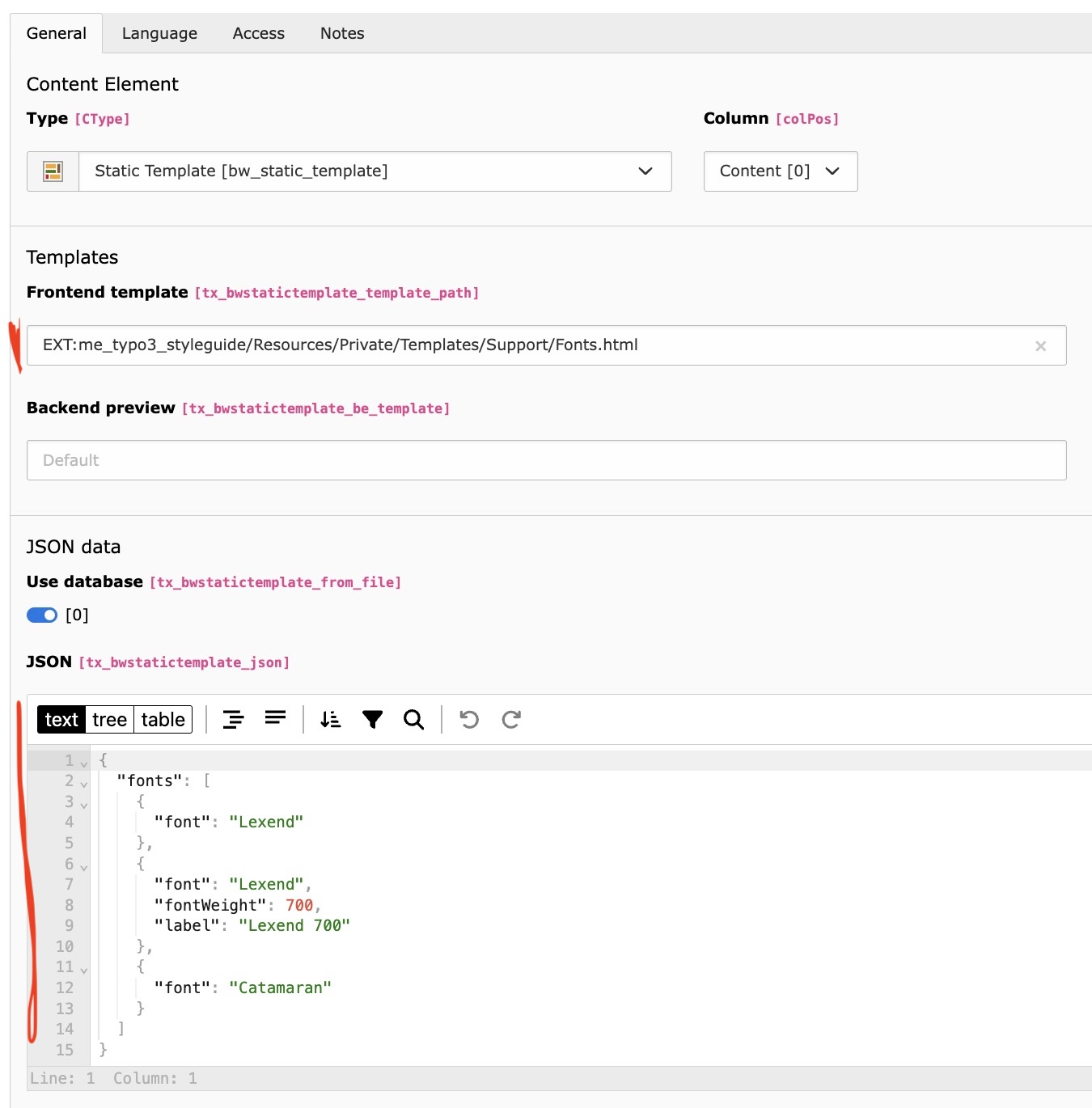Image resolution: width=1092 pixels, height=1108 pixels.
Task: Switch to the Language tab
Action: click(x=159, y=33)
